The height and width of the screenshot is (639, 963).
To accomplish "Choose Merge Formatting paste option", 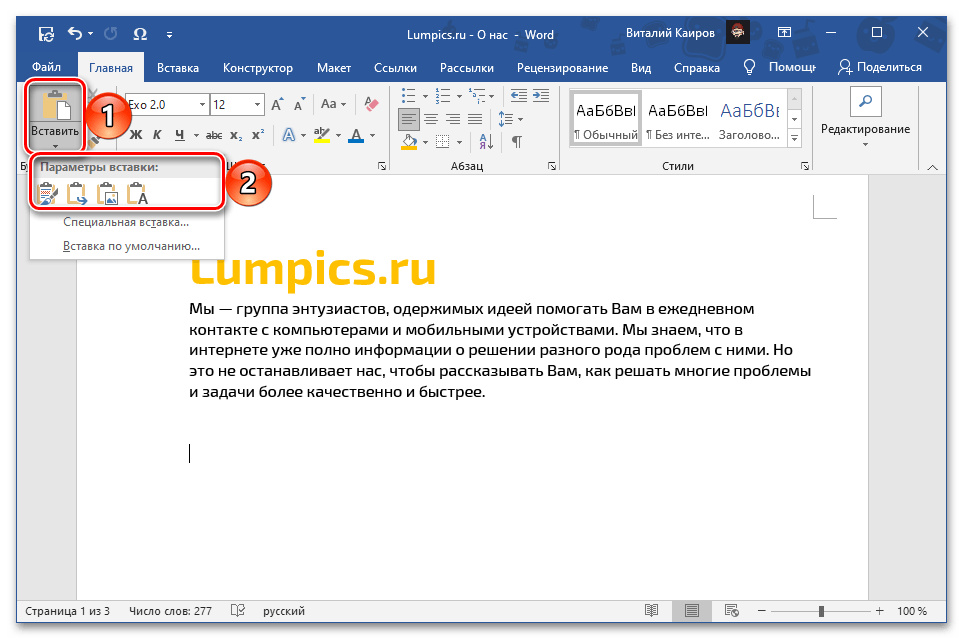I will coord(77,193).
